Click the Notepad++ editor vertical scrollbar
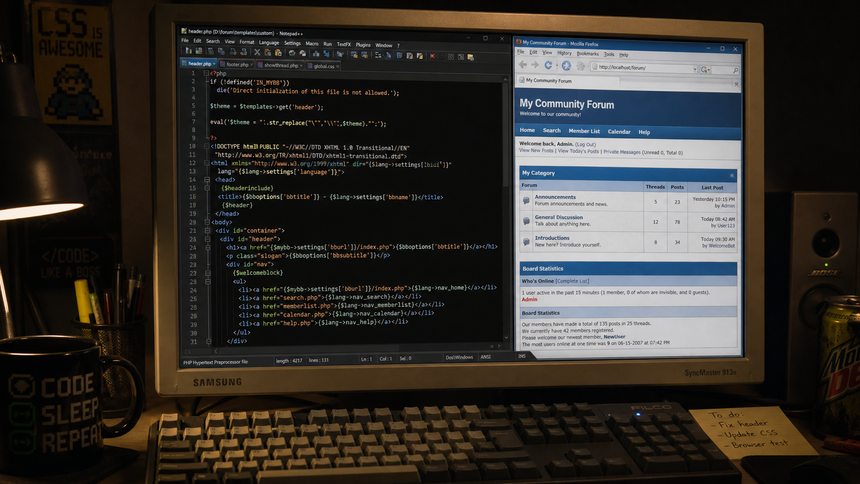This screenshot has width=860, height=484. (505, 209)
